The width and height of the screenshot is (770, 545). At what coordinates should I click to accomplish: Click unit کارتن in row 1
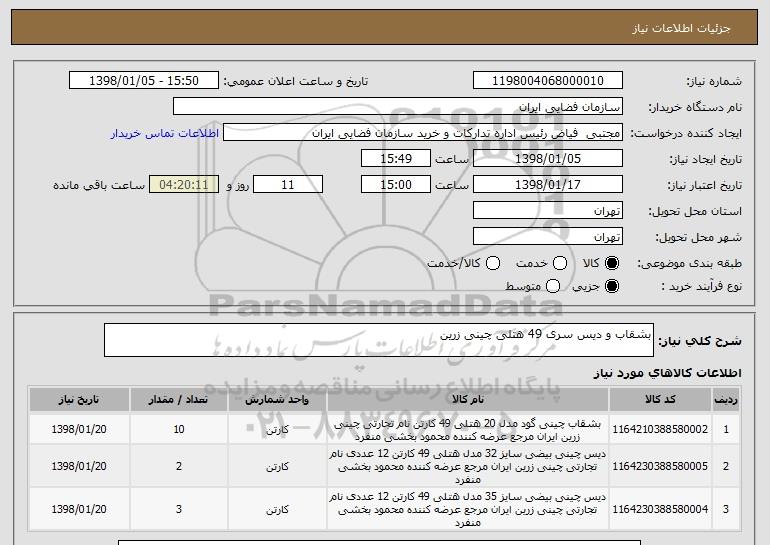click(277, 430)
